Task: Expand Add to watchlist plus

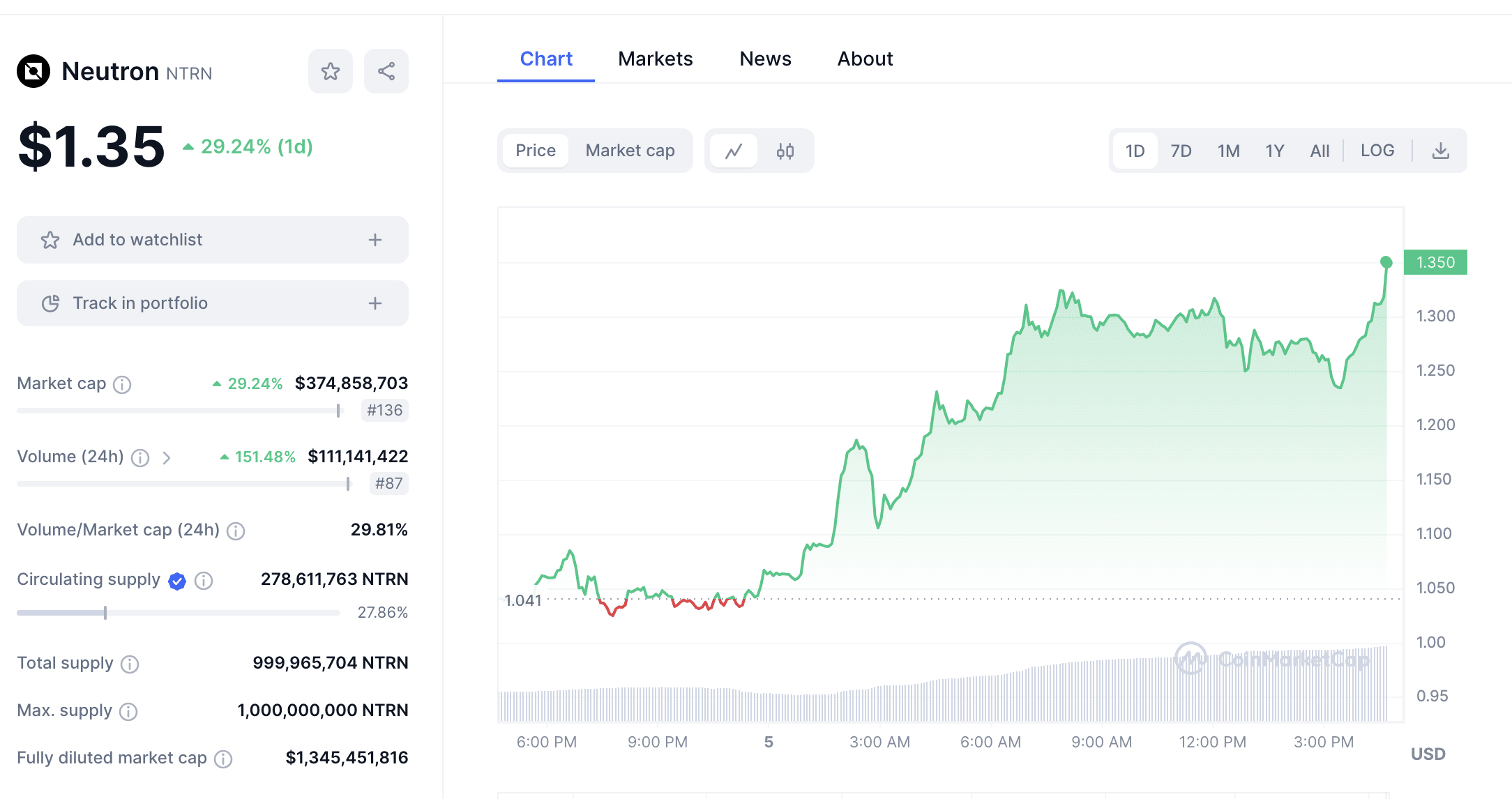Action: tap(375, 240)
